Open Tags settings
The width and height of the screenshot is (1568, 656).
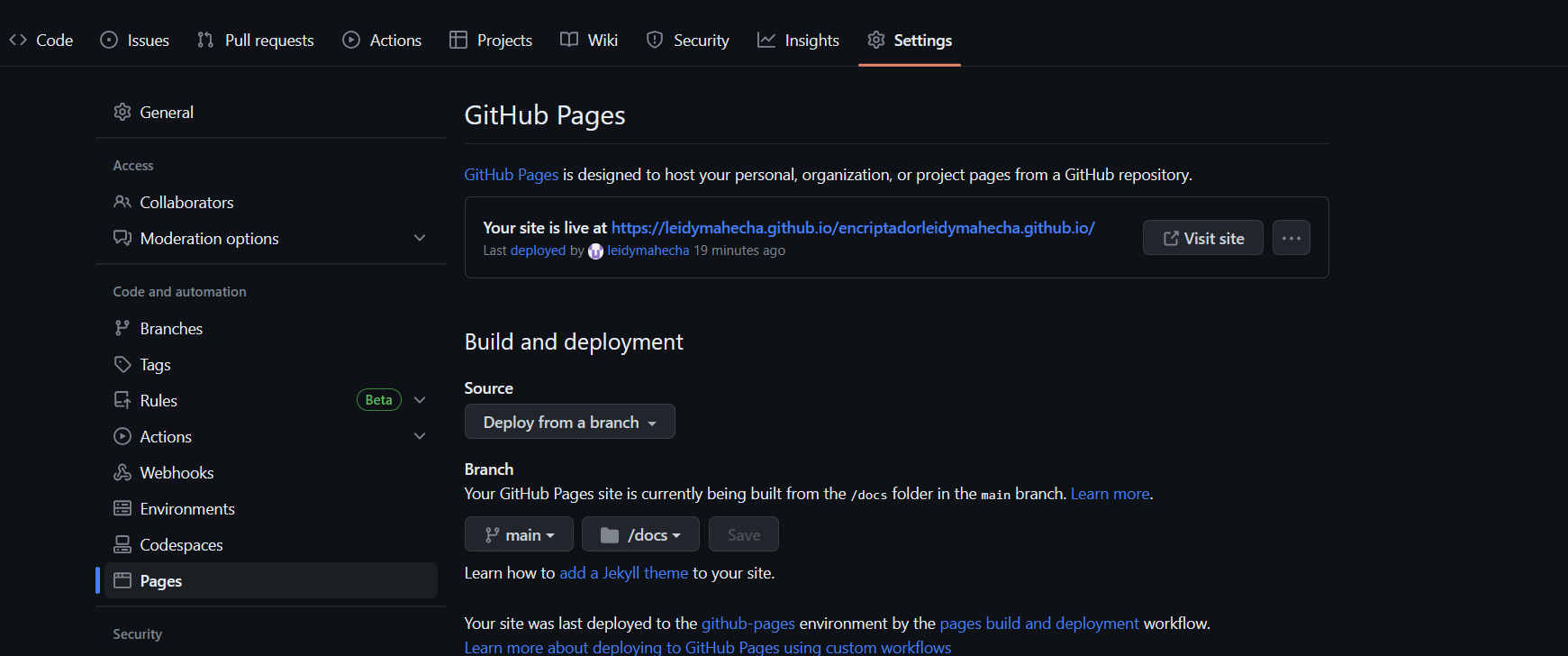[271, 365]
